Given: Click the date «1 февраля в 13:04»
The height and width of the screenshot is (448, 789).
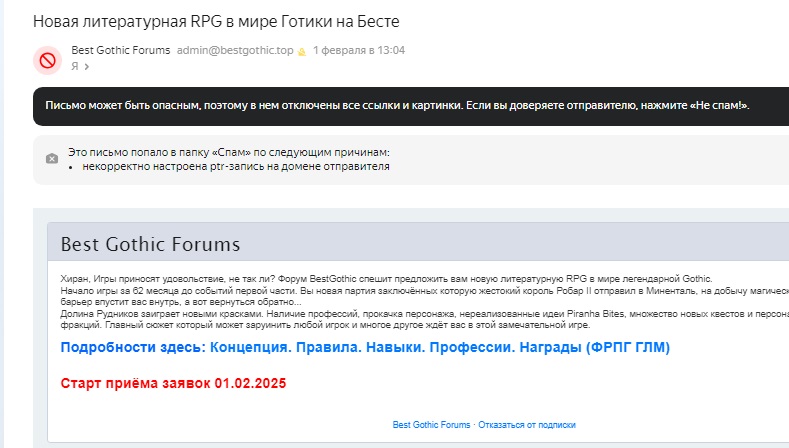Looking at the screenshot, I should [x=358, y=50].
